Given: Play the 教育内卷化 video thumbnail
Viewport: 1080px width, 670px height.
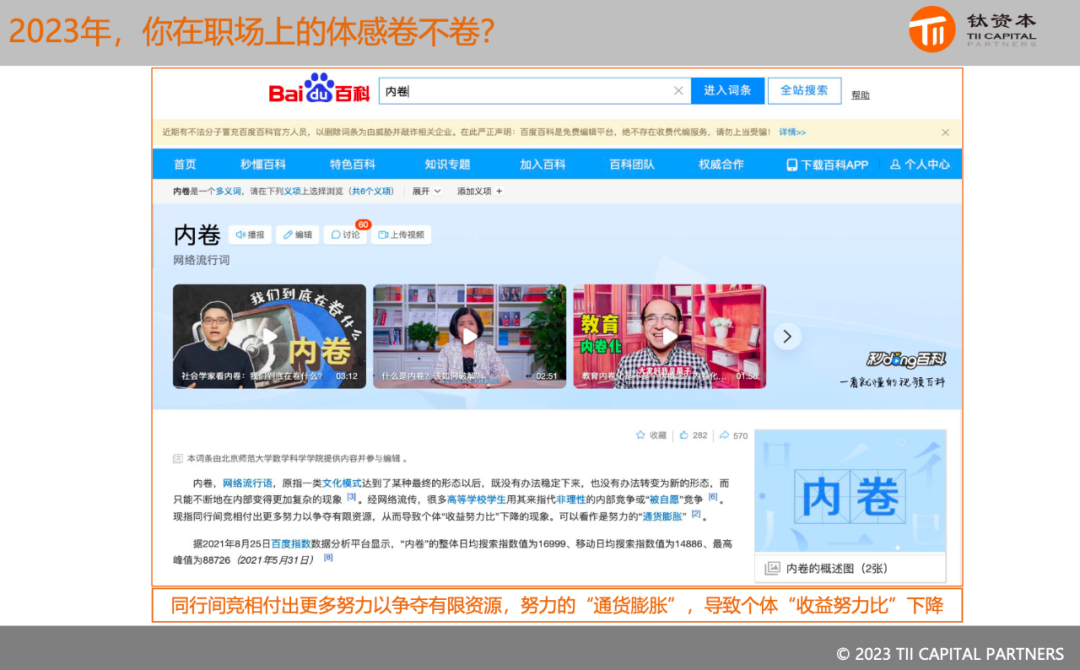Looking at the screenshot, I should (668, 336).
